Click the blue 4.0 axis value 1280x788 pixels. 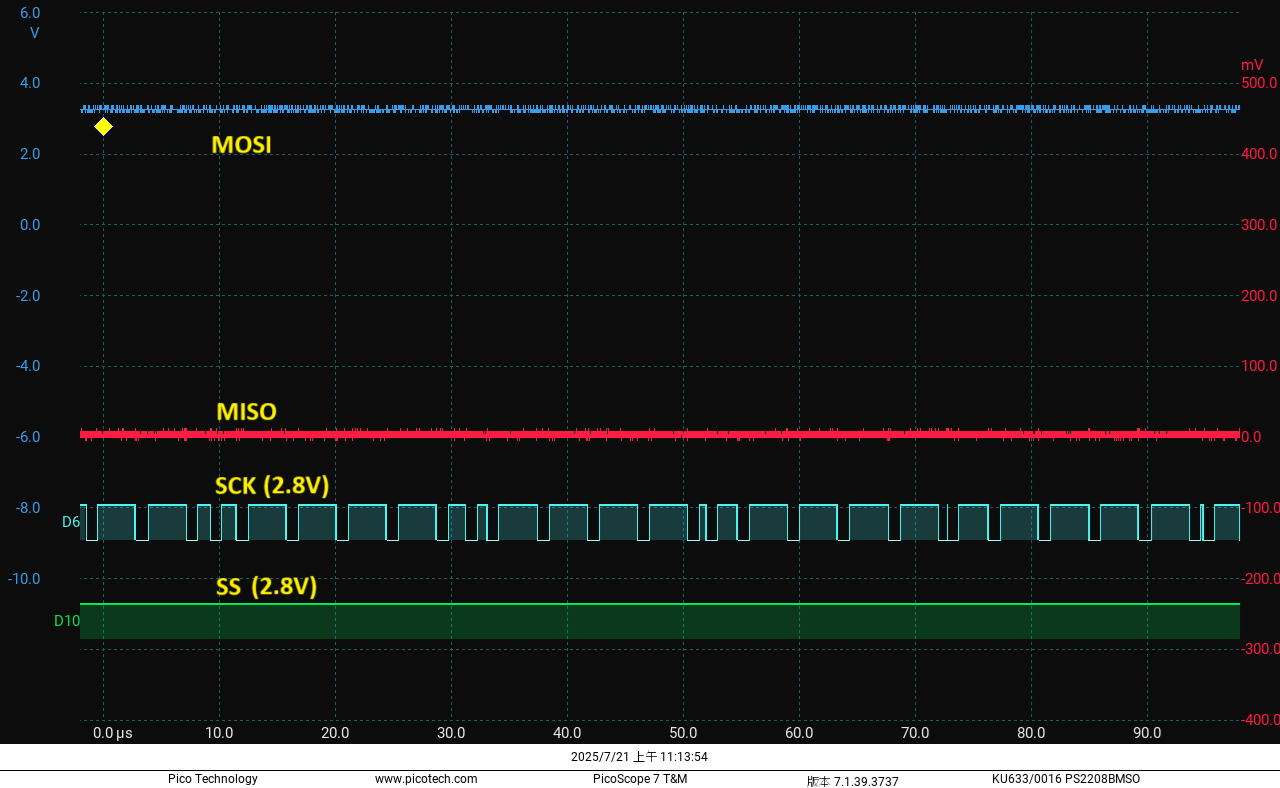coord(30,83)
